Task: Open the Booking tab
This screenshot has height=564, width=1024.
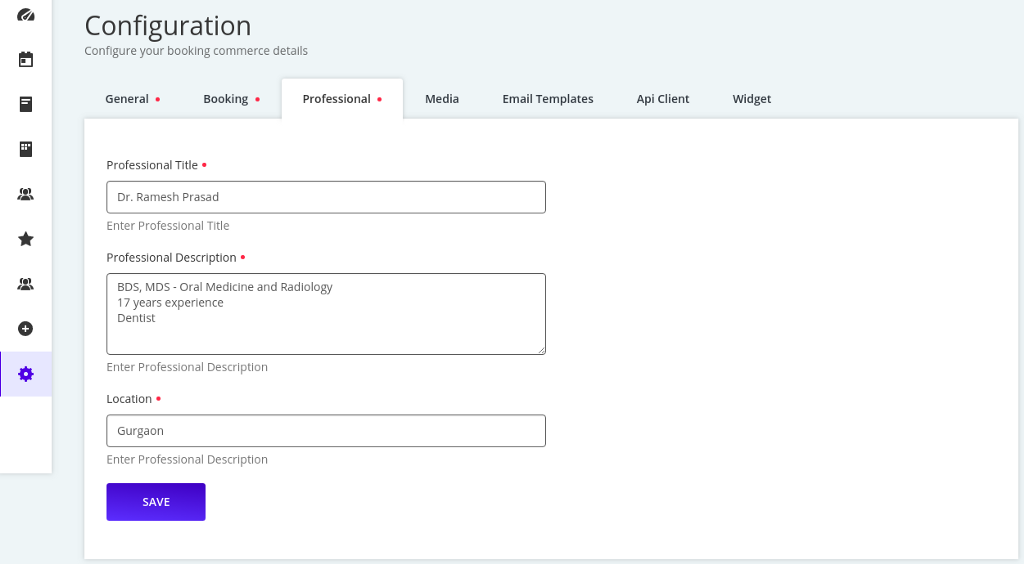Action: [226, 99]
